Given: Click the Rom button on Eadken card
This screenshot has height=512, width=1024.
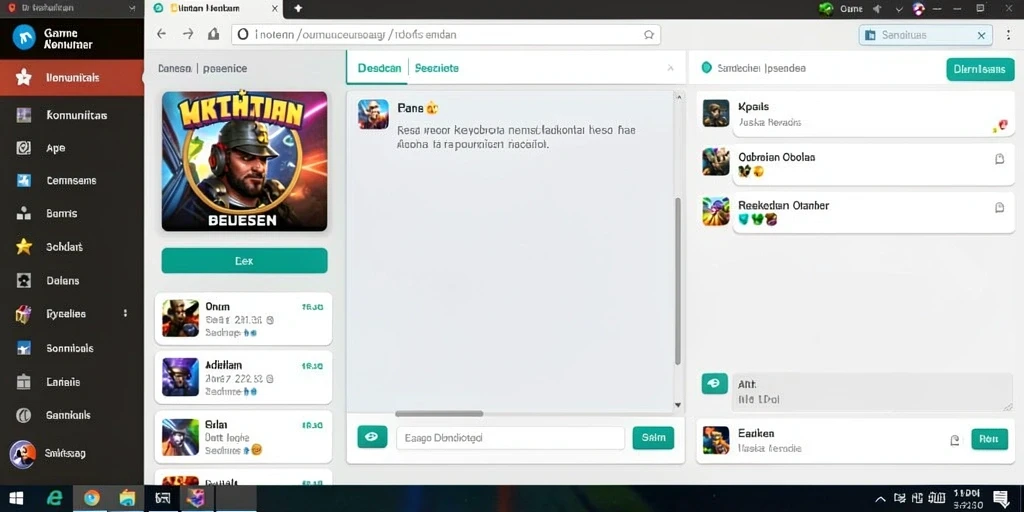Looking at the screenshot, I should point(989,440).
